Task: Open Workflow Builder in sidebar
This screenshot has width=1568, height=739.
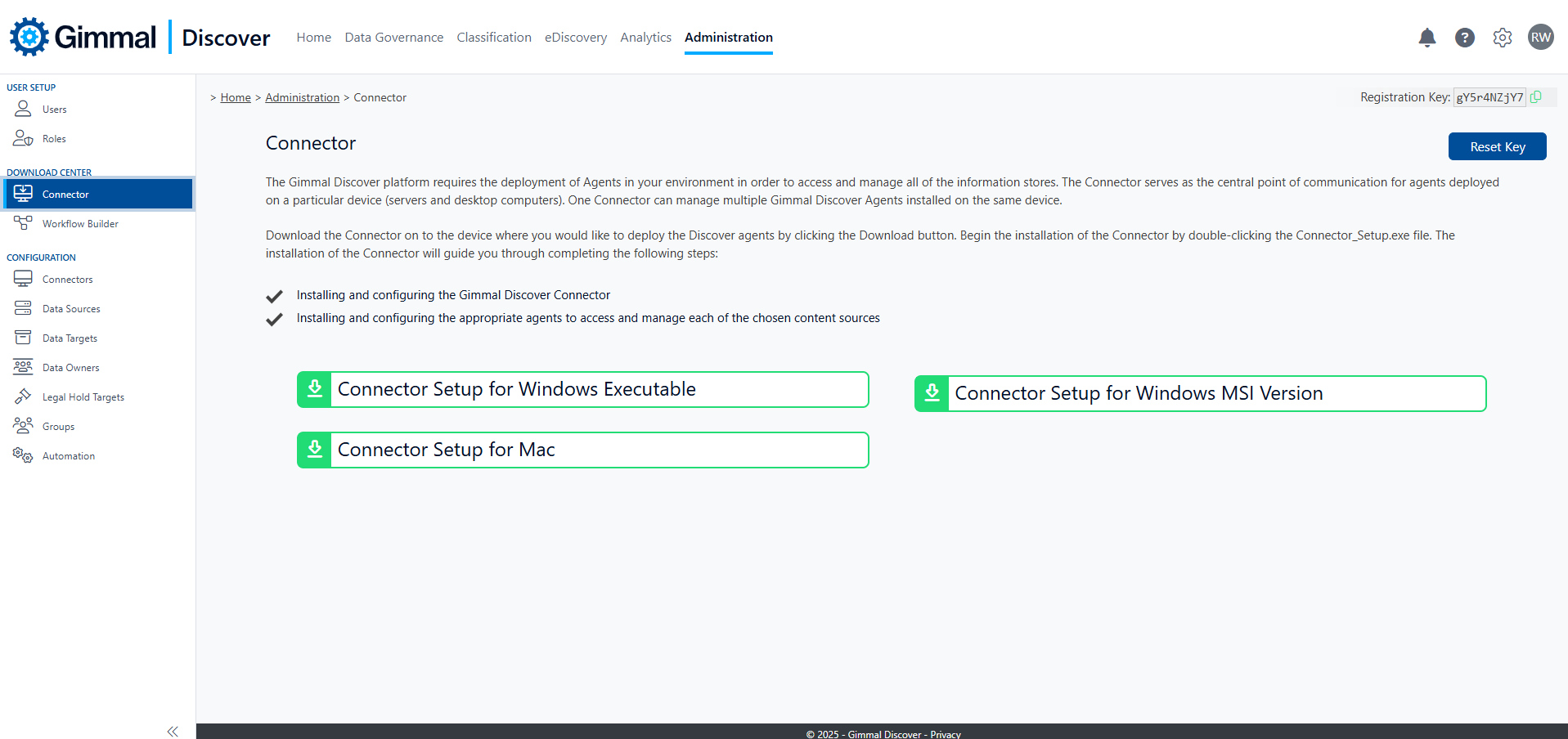Action: tap(80, 224)
